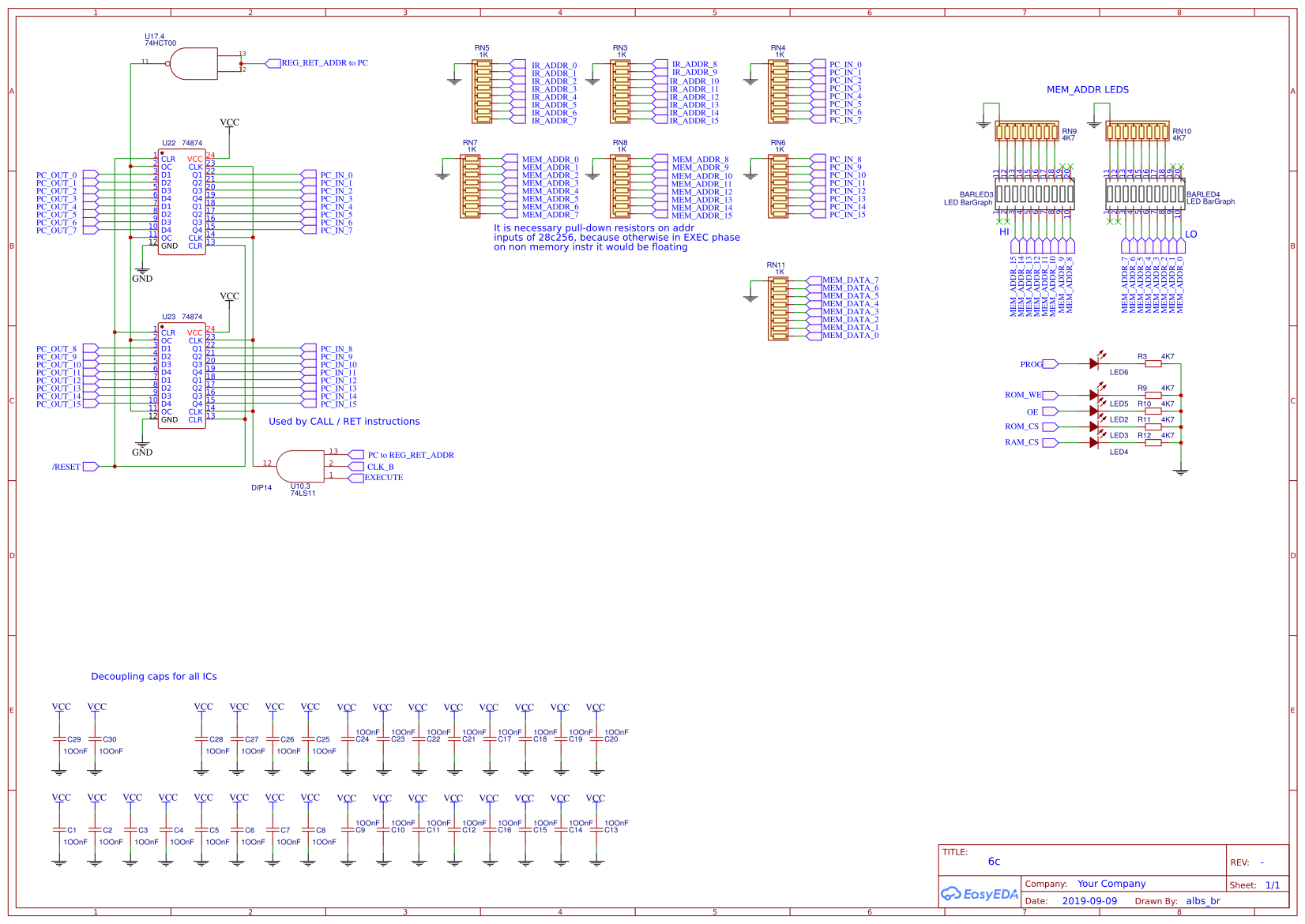Select the ground symbol below U22
The height and width of the screenshot is (924, 1305).
(x=142, y=272)
